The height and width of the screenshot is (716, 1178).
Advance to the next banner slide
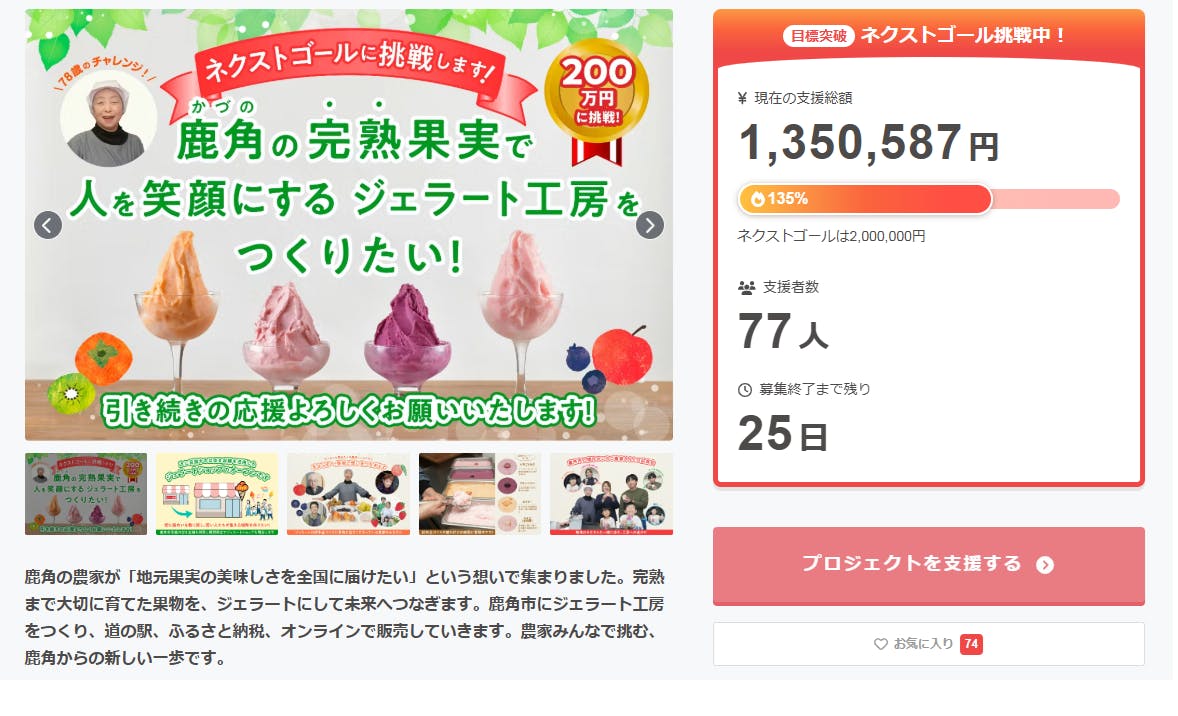click(x=650, y=225)
